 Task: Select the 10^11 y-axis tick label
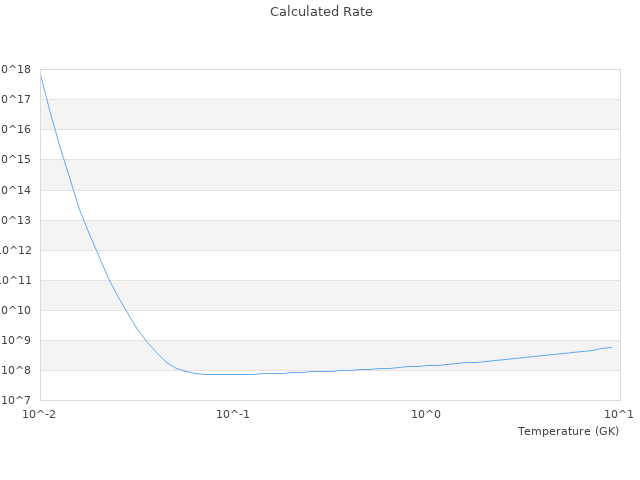[x=17, y=280]
